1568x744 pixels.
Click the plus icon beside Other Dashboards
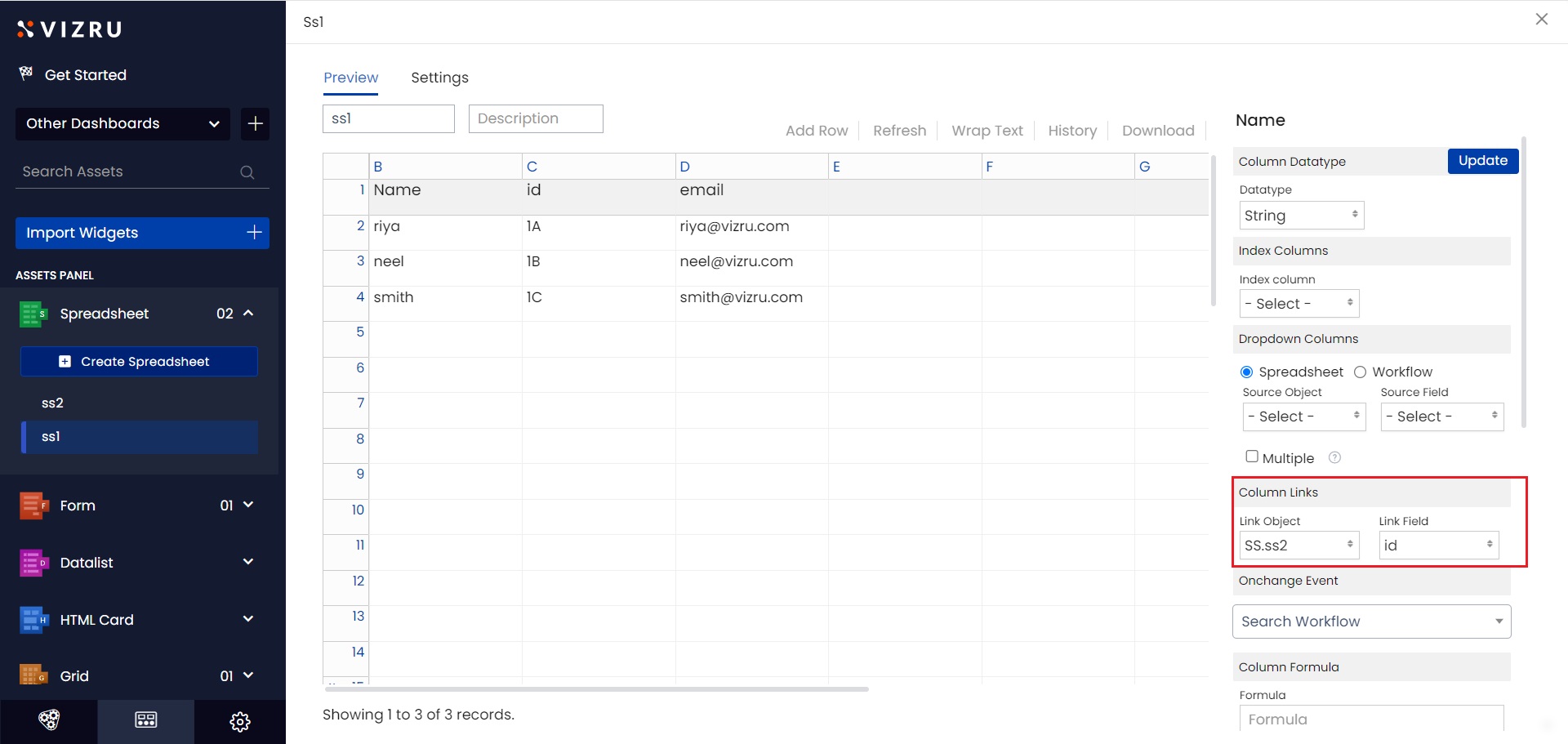coord(255,124)
